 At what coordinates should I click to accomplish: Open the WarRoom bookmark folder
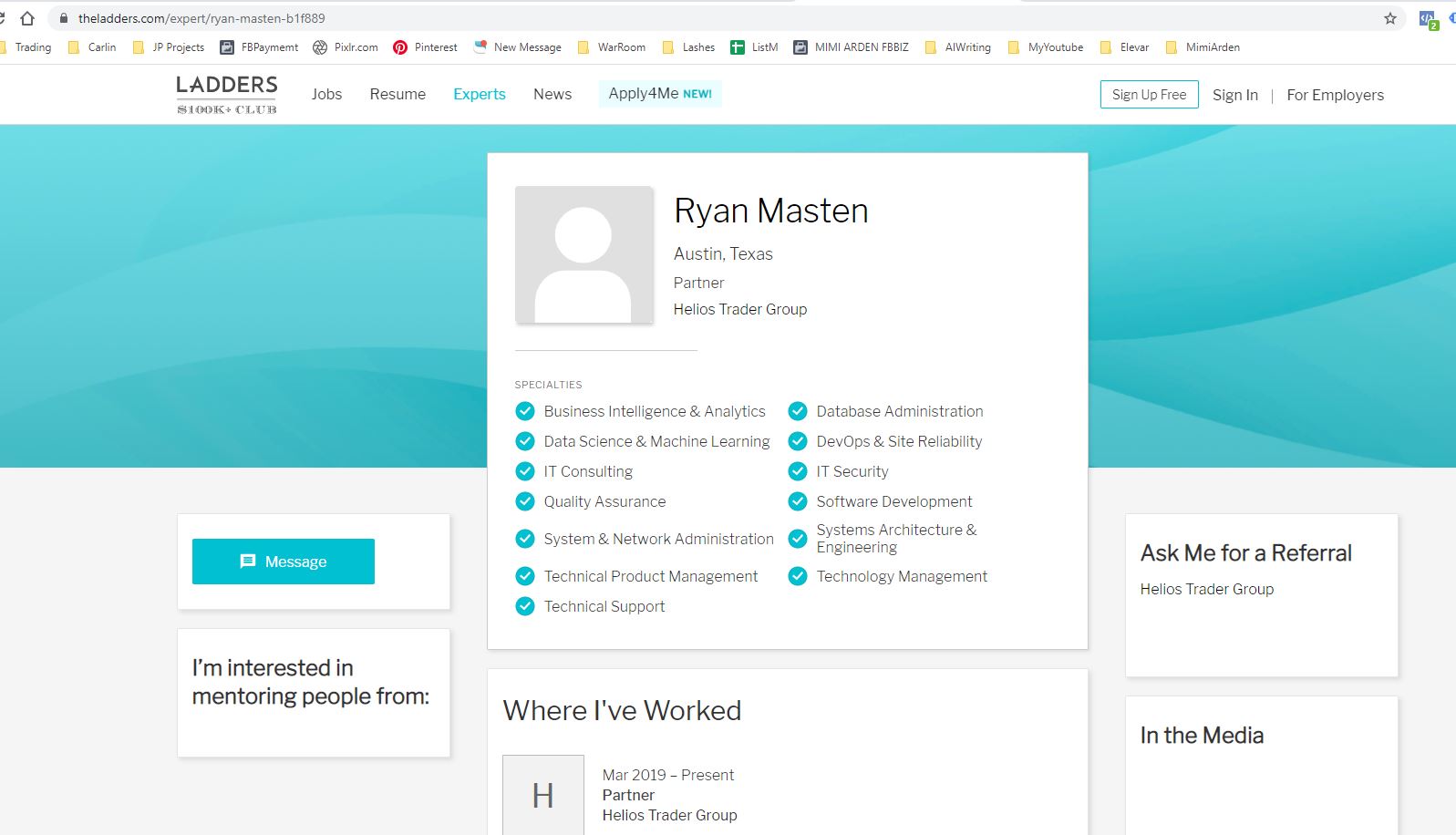tap(612, 47)
